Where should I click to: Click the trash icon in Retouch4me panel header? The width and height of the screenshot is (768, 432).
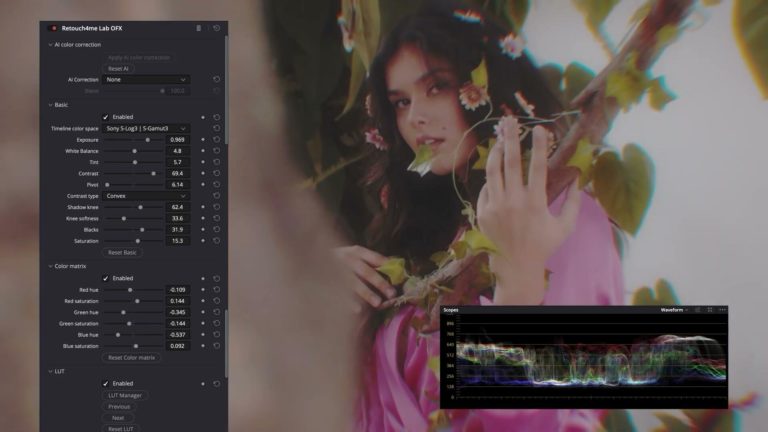198,28
